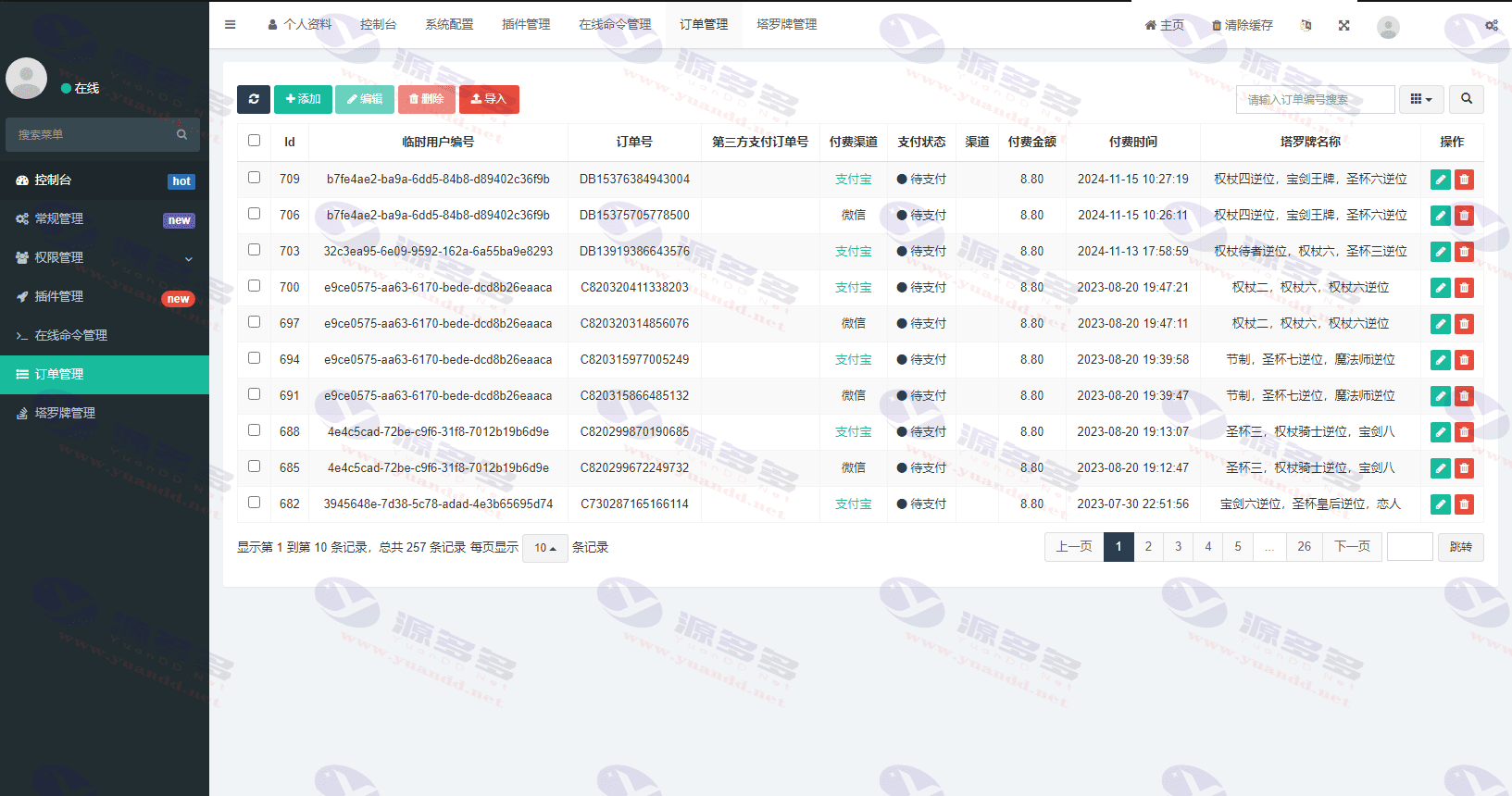Check the row with Id 700
This screenshot has width=1512, height=796.
tap(254, 286)
